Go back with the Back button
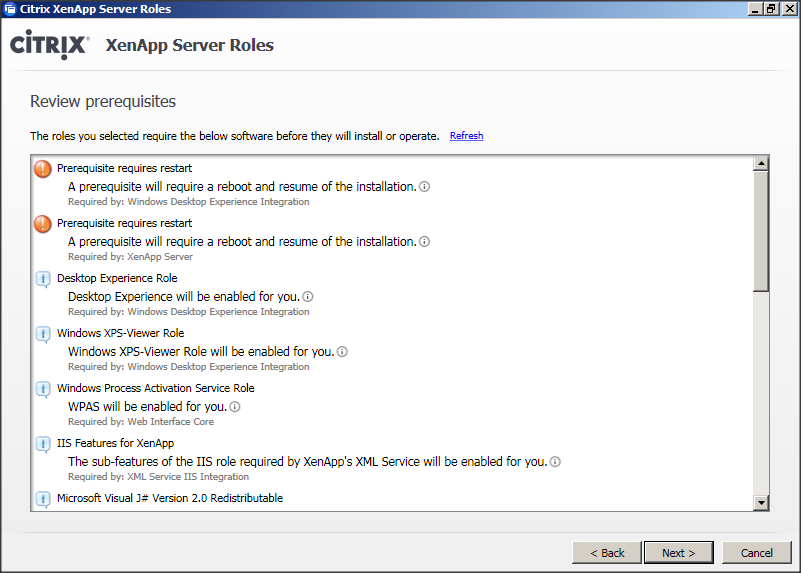The height and width of the screenshot is (573, 801). click(x=606, y=553)
